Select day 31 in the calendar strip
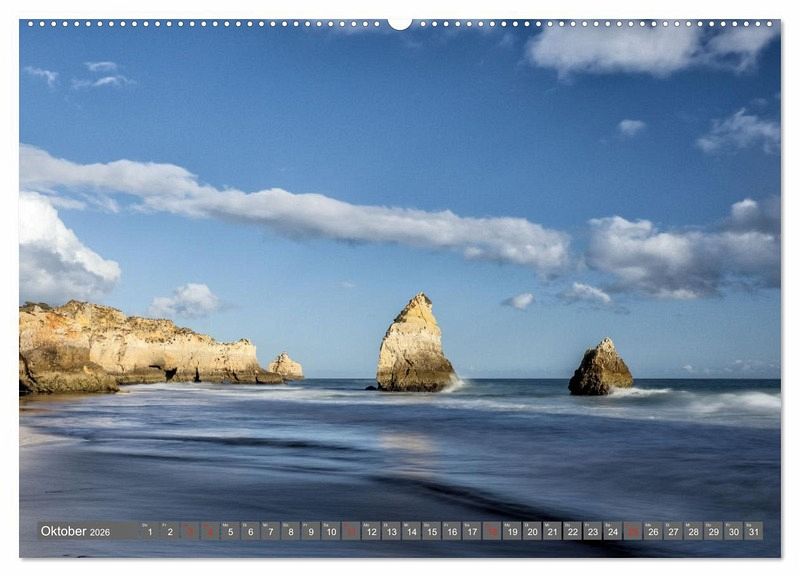800x577 pixels. click(754, 531)
